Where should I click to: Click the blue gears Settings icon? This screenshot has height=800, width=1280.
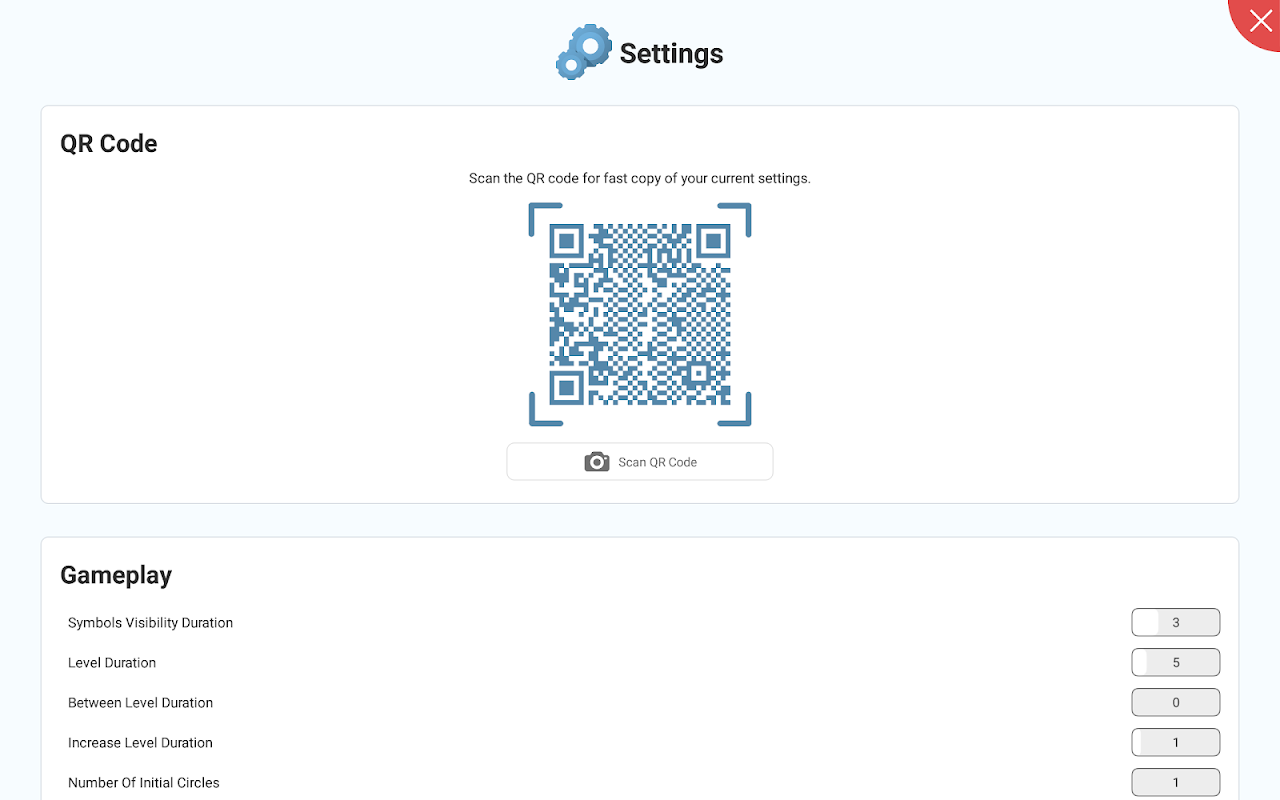tap(584, 52)
